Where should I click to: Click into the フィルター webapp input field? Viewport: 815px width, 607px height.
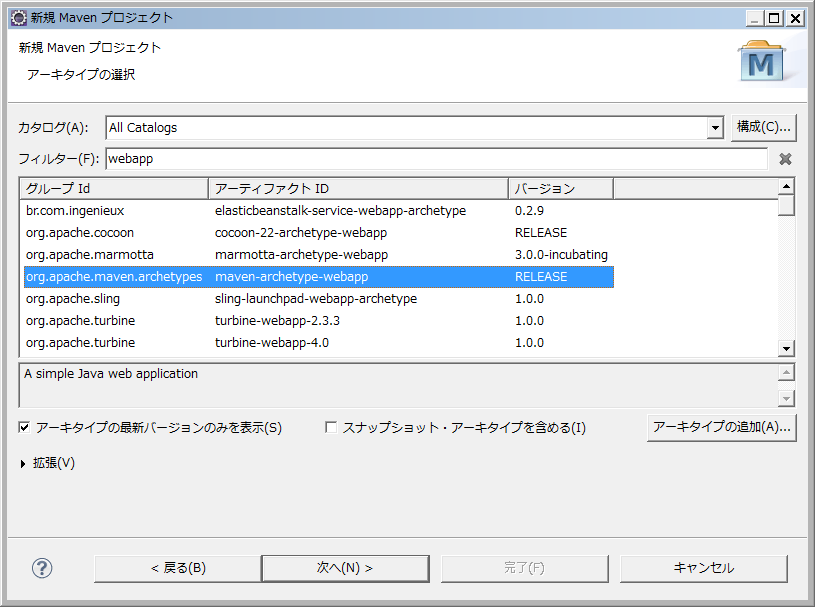(437, 159)
